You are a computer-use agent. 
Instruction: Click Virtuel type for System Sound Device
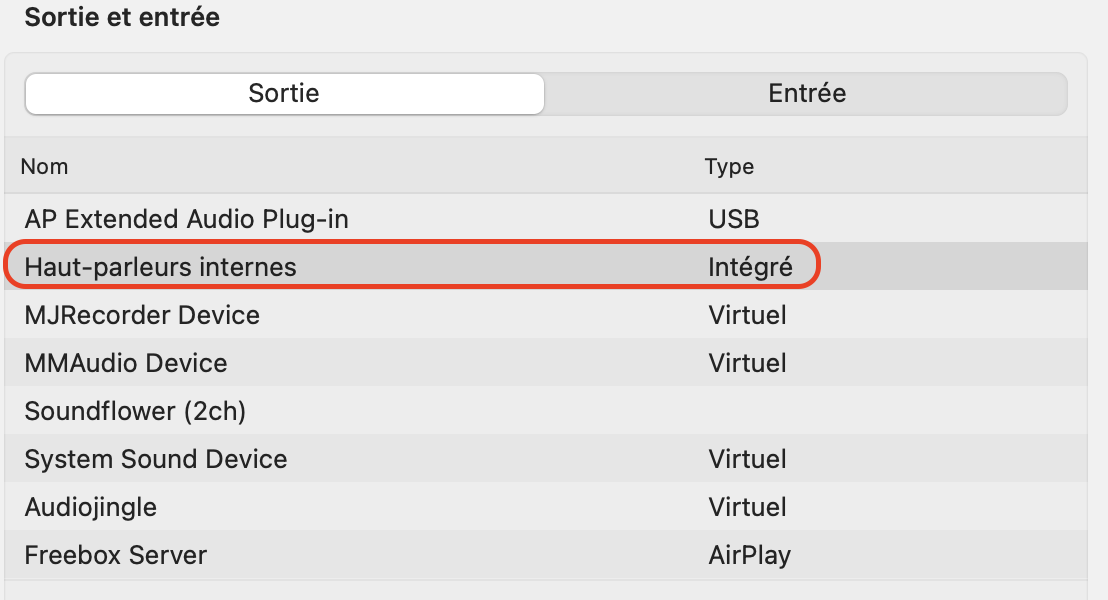(747, 459)
